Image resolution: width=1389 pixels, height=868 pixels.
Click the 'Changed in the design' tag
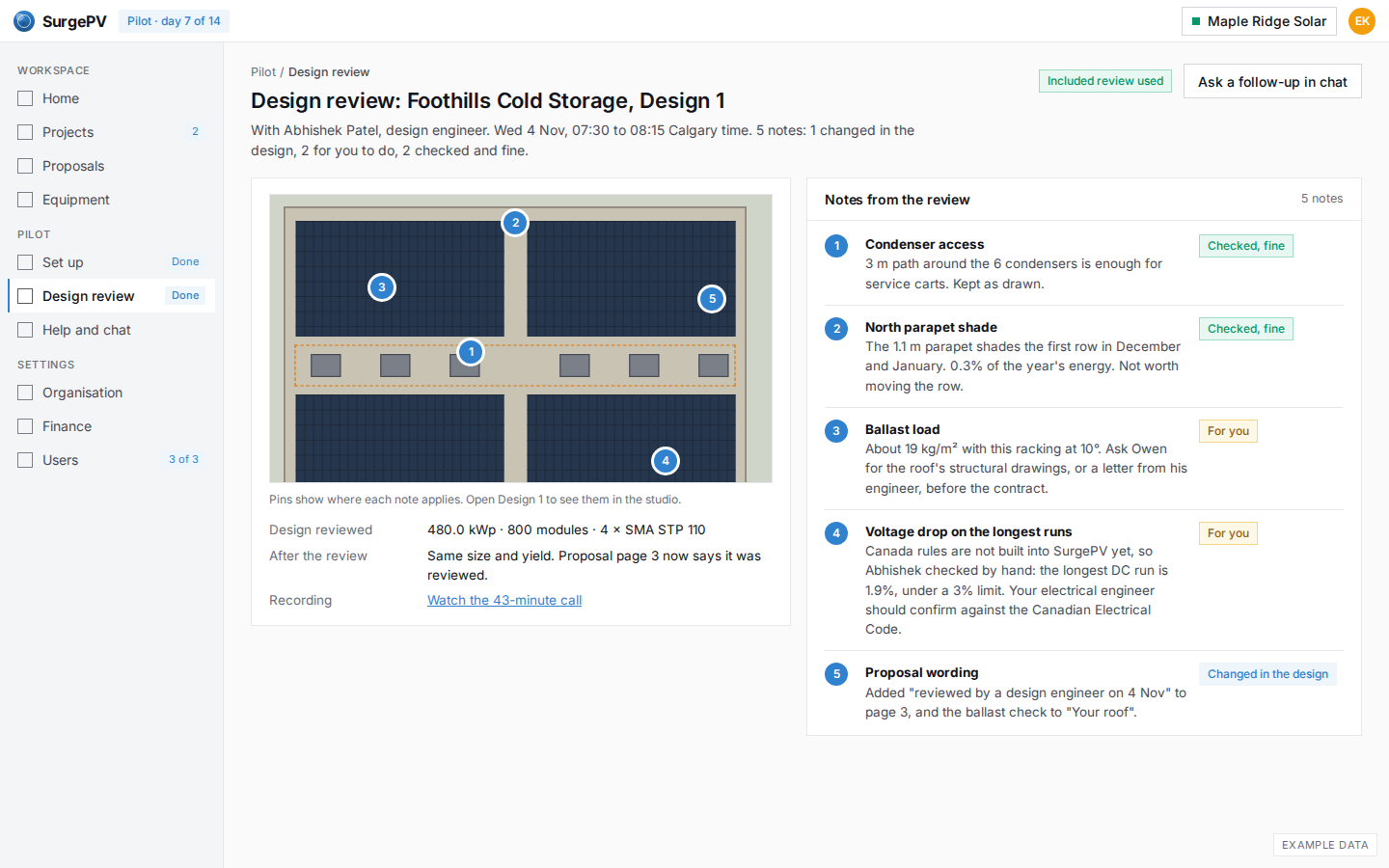[x=1267, y=674]
